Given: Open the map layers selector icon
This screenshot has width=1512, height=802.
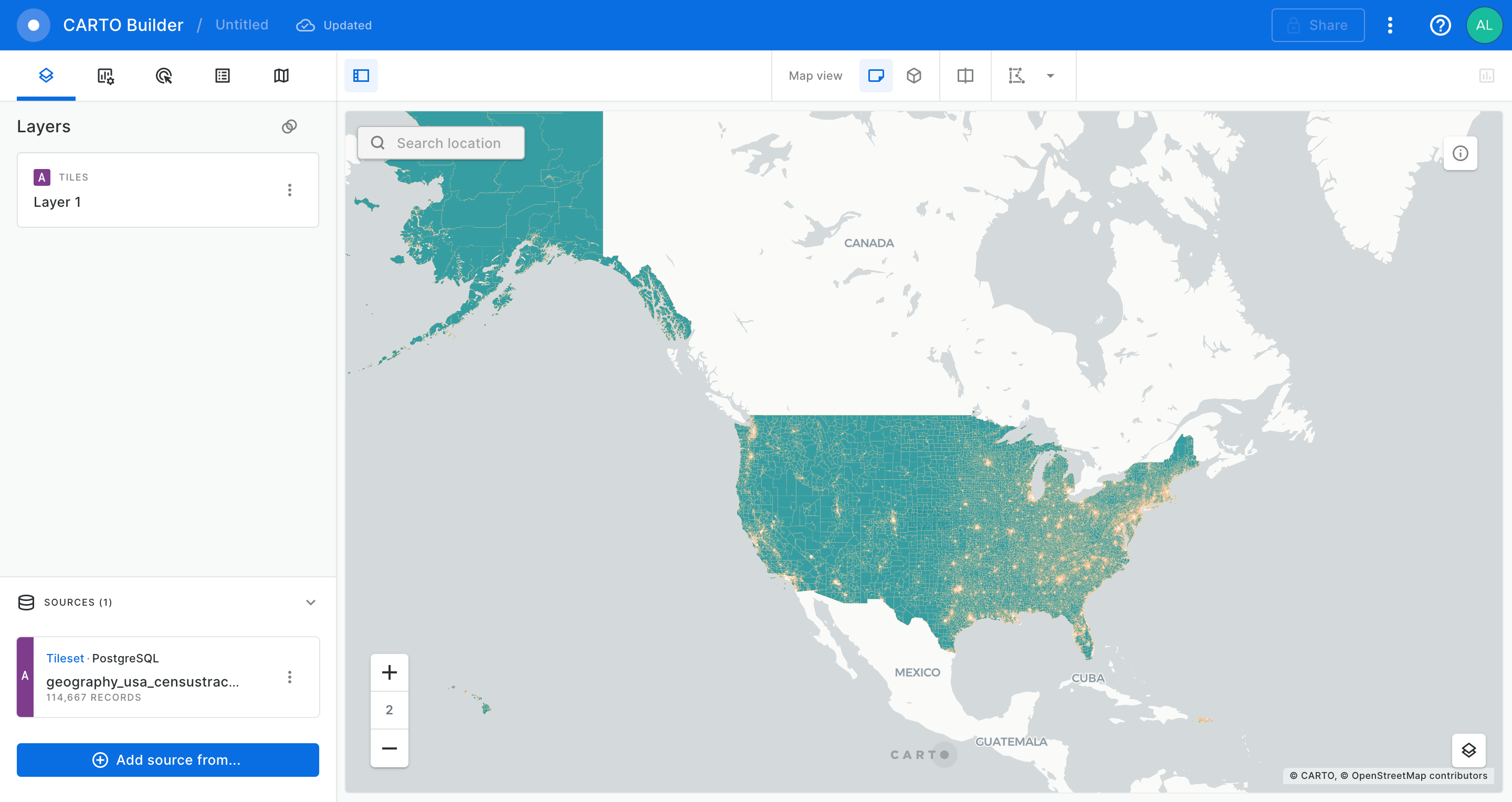Looking at the screenshot, I should (x=1468, y=751).
